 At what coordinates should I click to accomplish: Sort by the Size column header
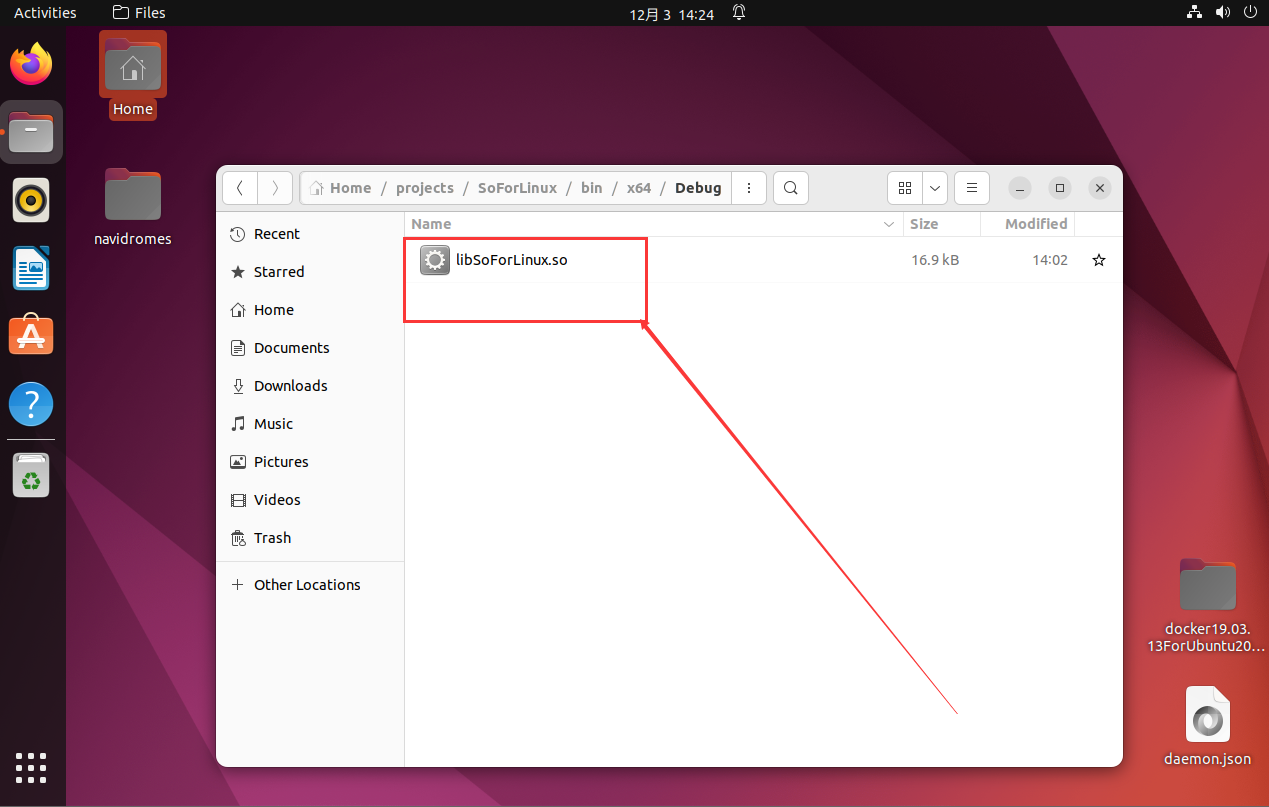click(x=941, y=224)
